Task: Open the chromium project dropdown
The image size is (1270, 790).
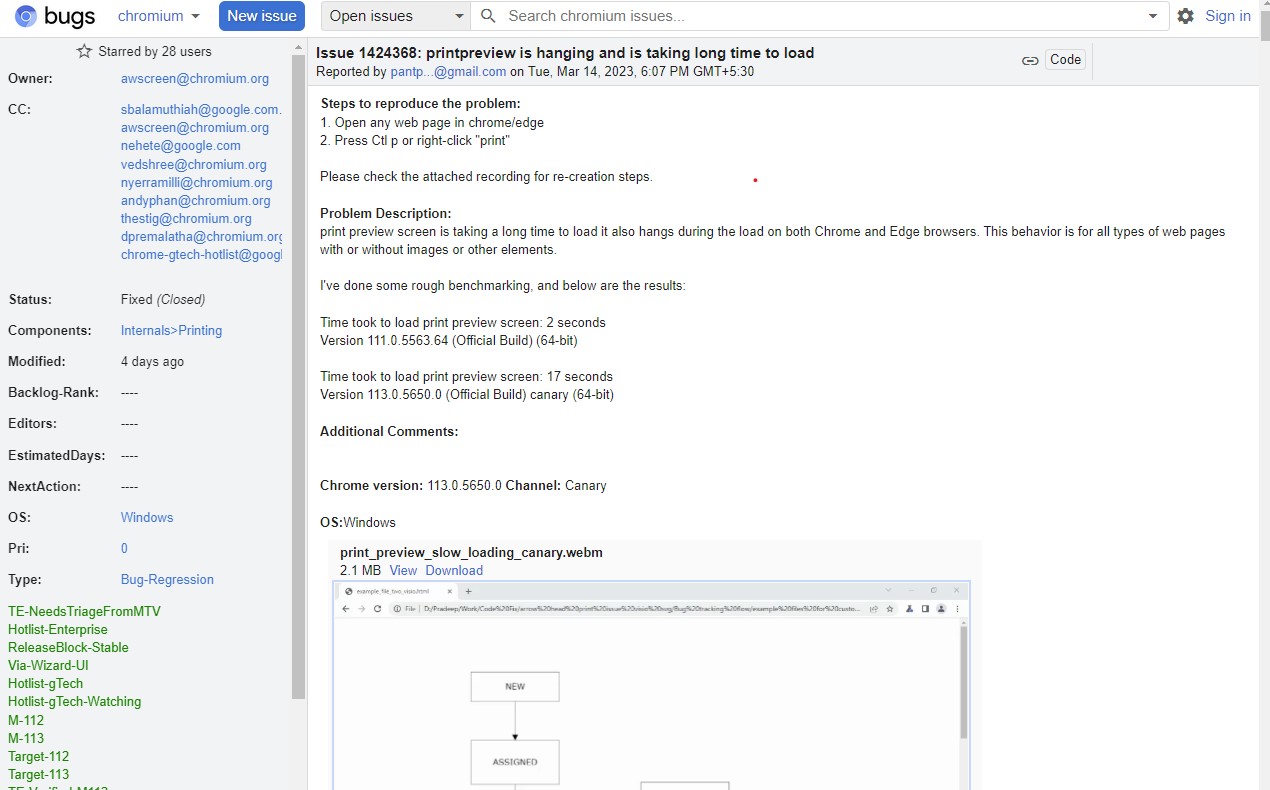Action: pos(158,16)
